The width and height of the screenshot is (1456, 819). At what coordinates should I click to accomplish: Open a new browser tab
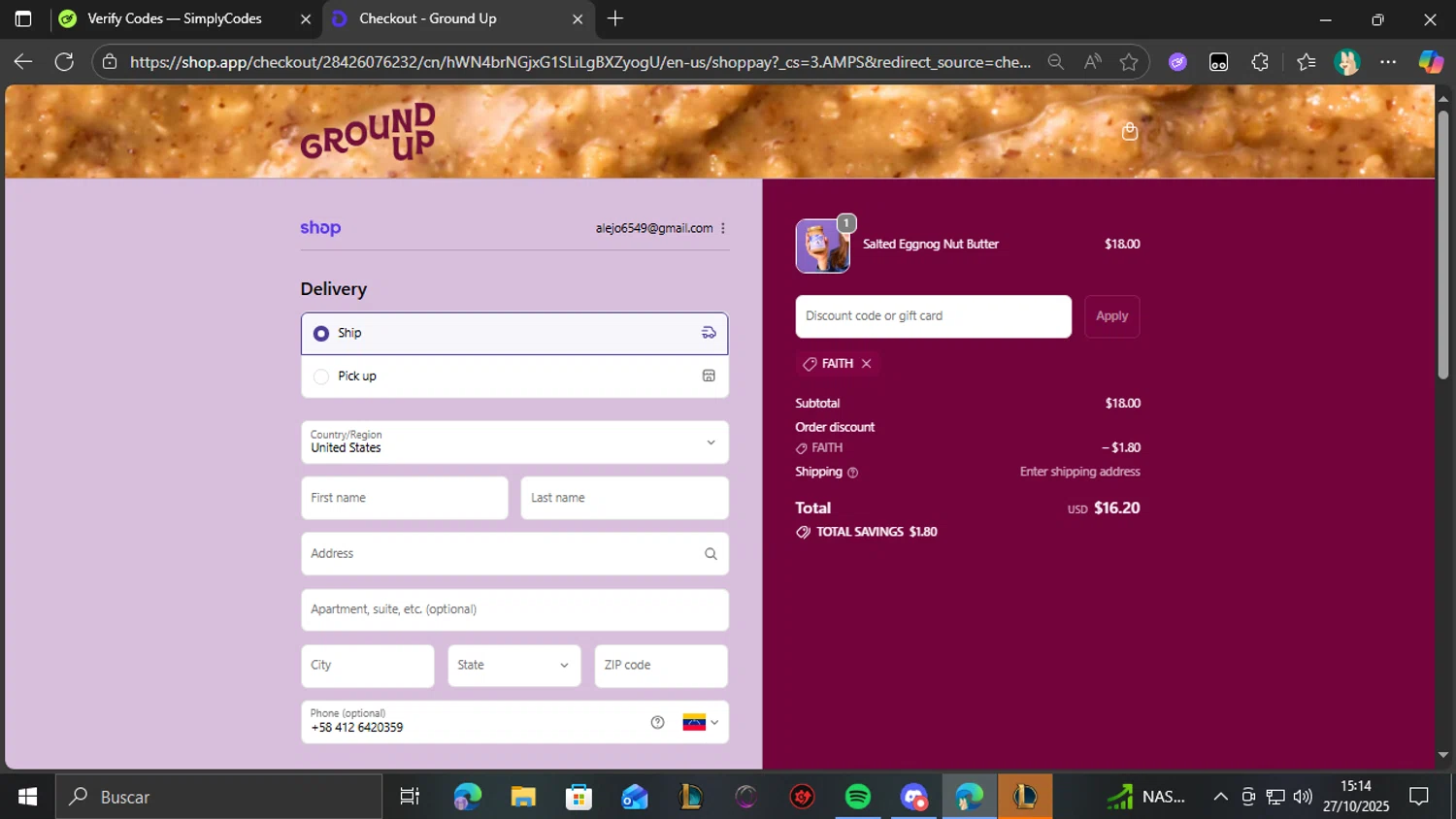click(x=615, y=18)
